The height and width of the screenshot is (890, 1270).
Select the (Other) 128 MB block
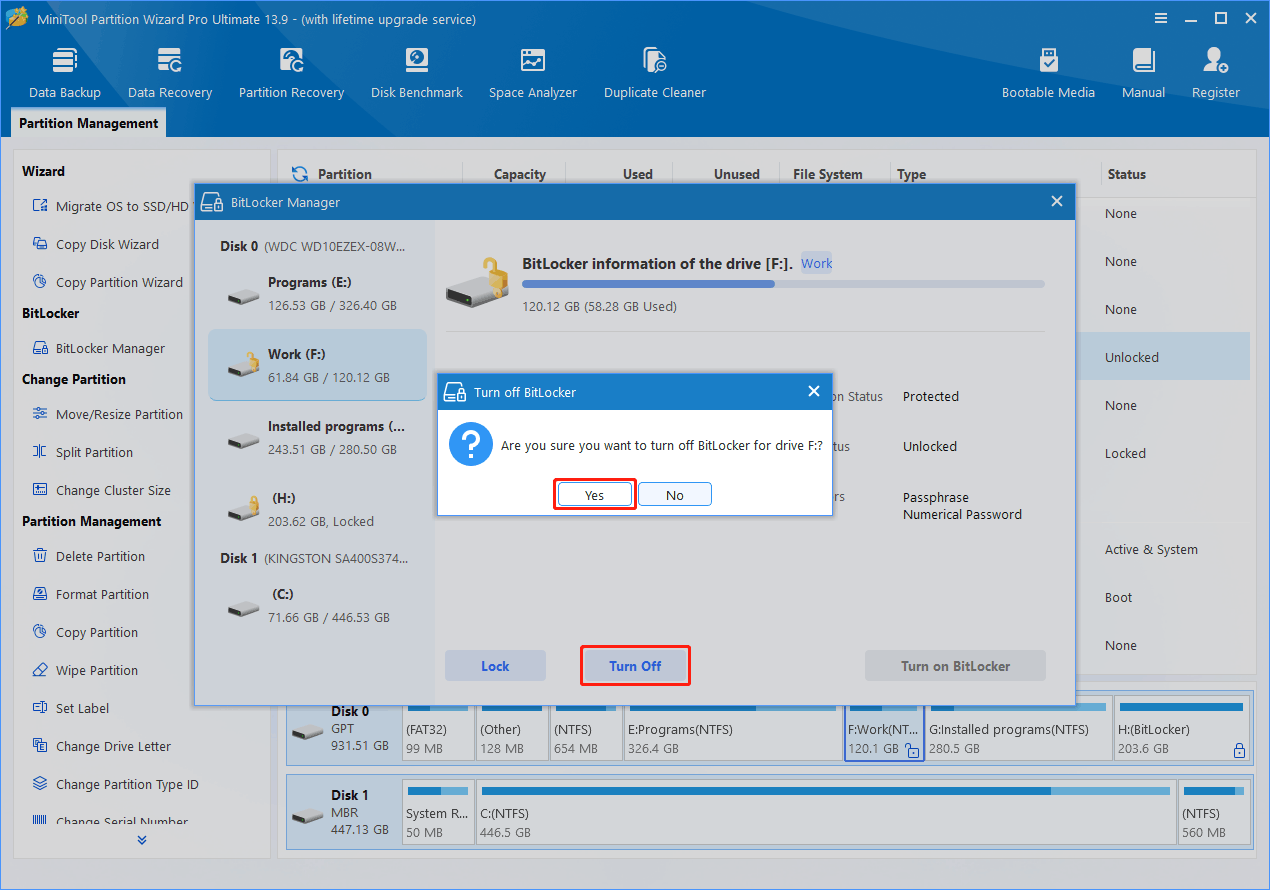click(512, 729)
